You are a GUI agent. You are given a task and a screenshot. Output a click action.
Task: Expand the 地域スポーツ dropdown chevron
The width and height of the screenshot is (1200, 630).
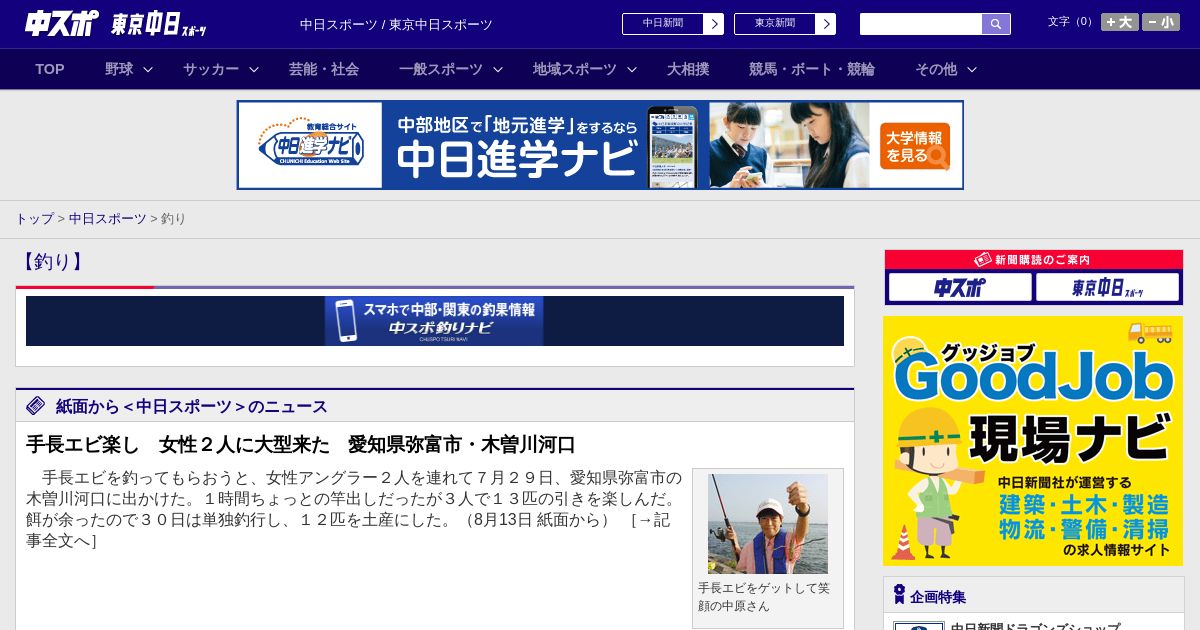[x=632, y=69]
